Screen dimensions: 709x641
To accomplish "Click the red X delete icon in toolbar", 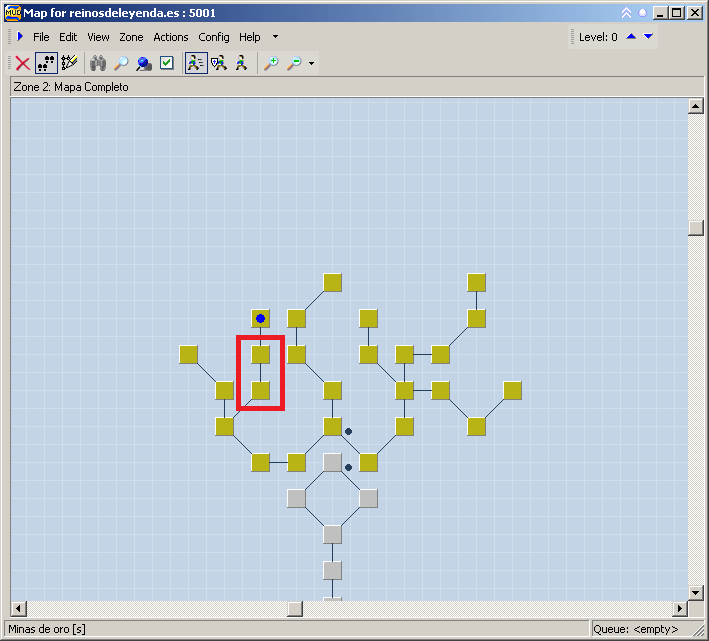I will [x=22, y=63].
